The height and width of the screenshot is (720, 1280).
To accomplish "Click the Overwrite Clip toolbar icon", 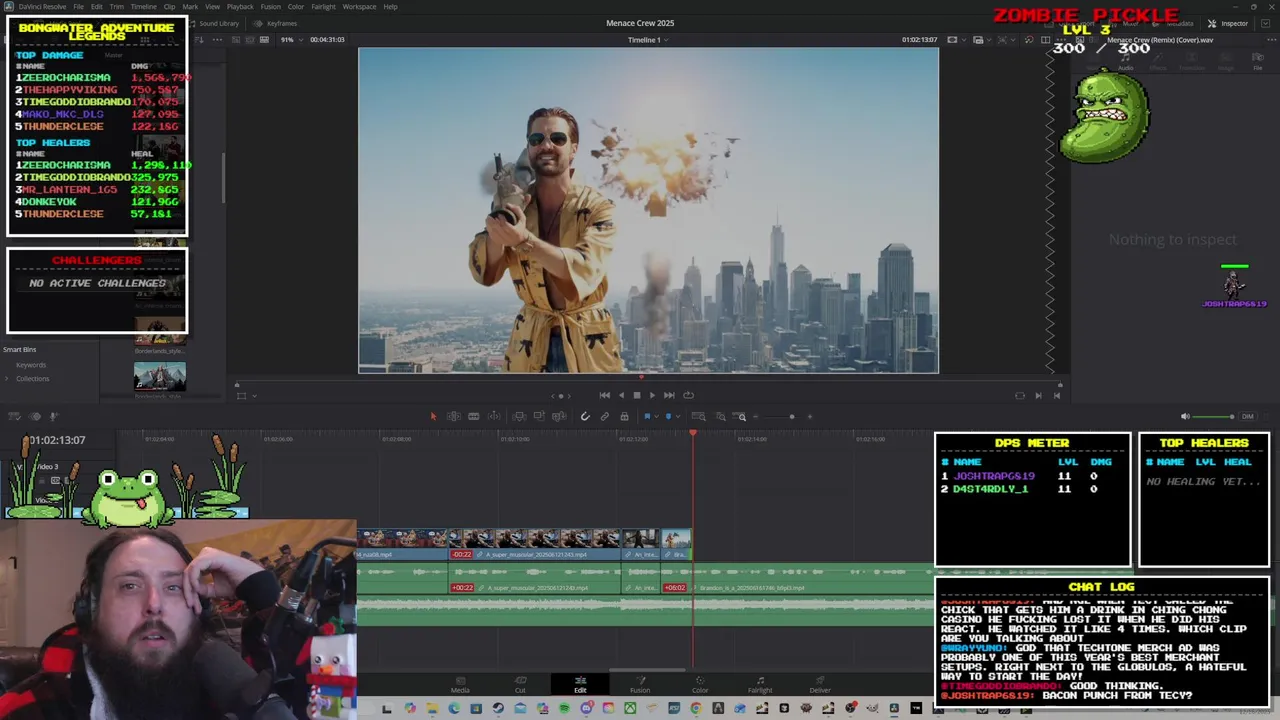I will (x=539, y=416).
